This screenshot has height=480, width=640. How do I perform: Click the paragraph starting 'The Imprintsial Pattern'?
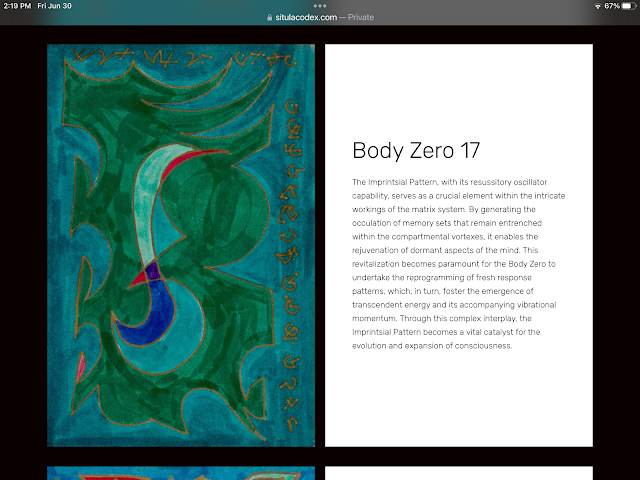(458, 264)
